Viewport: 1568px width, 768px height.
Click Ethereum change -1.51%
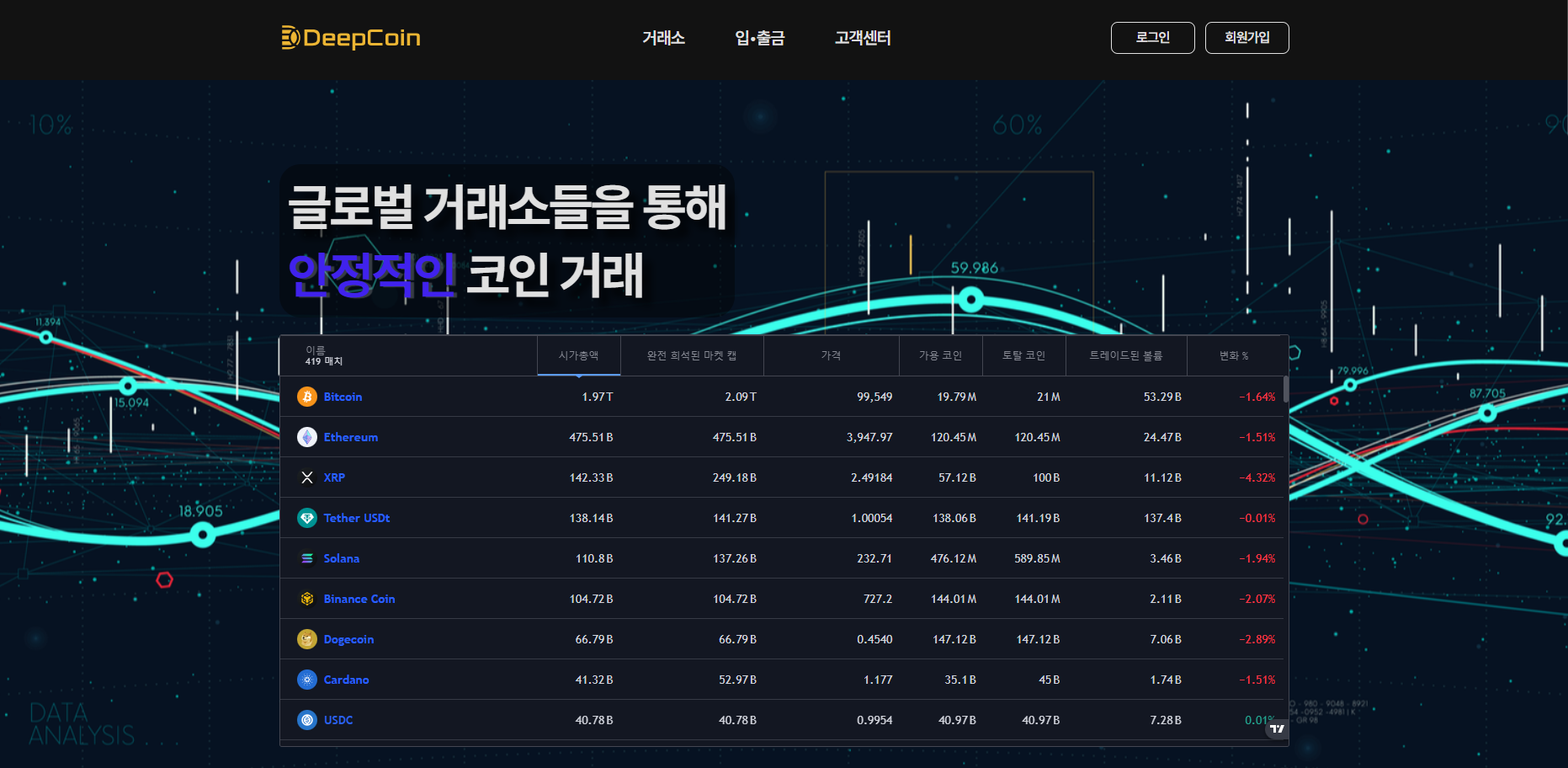coord(1257,437)
